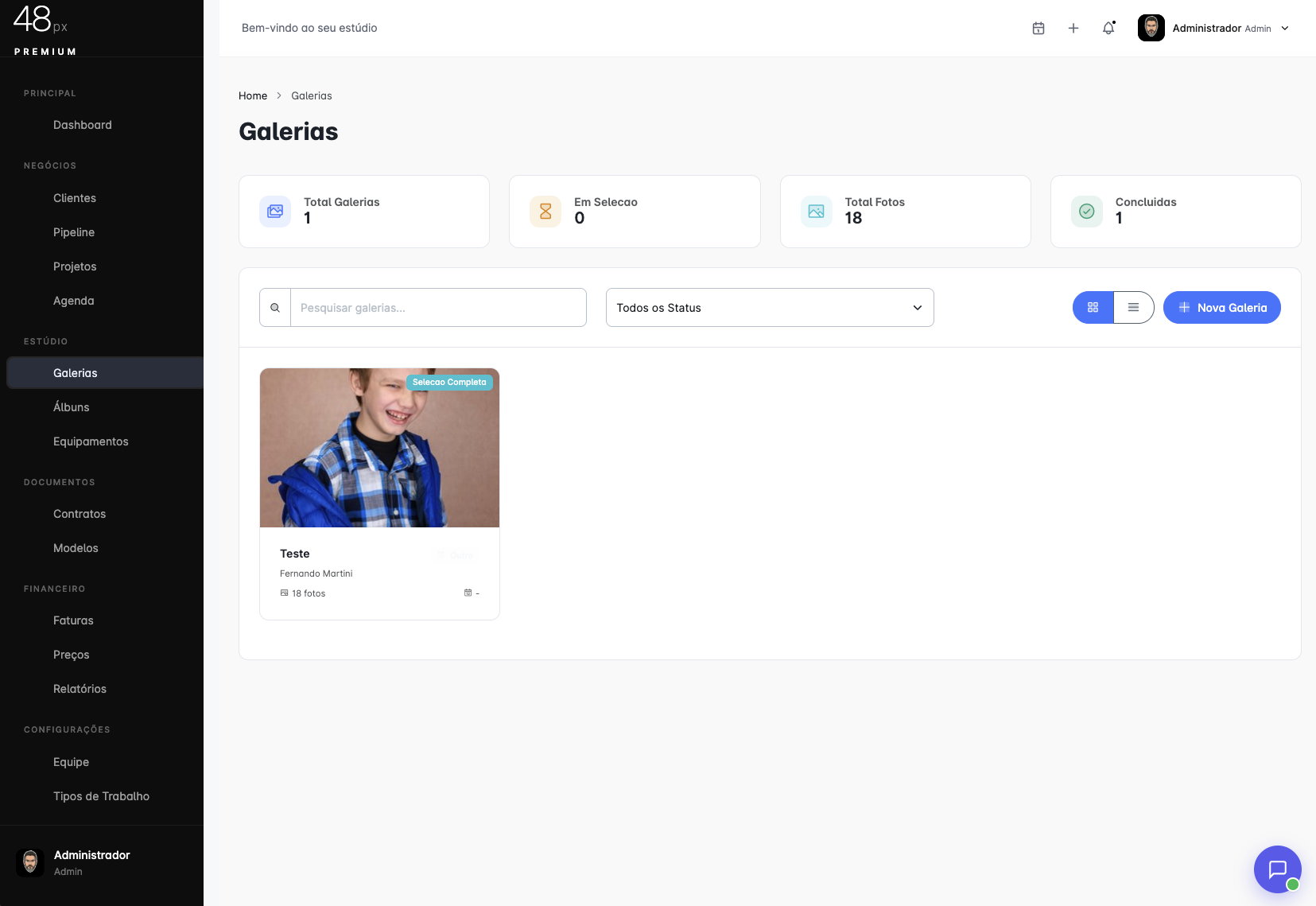Switch to list view
Viewport: 1316px width, 906px height.
[1133, 308]
